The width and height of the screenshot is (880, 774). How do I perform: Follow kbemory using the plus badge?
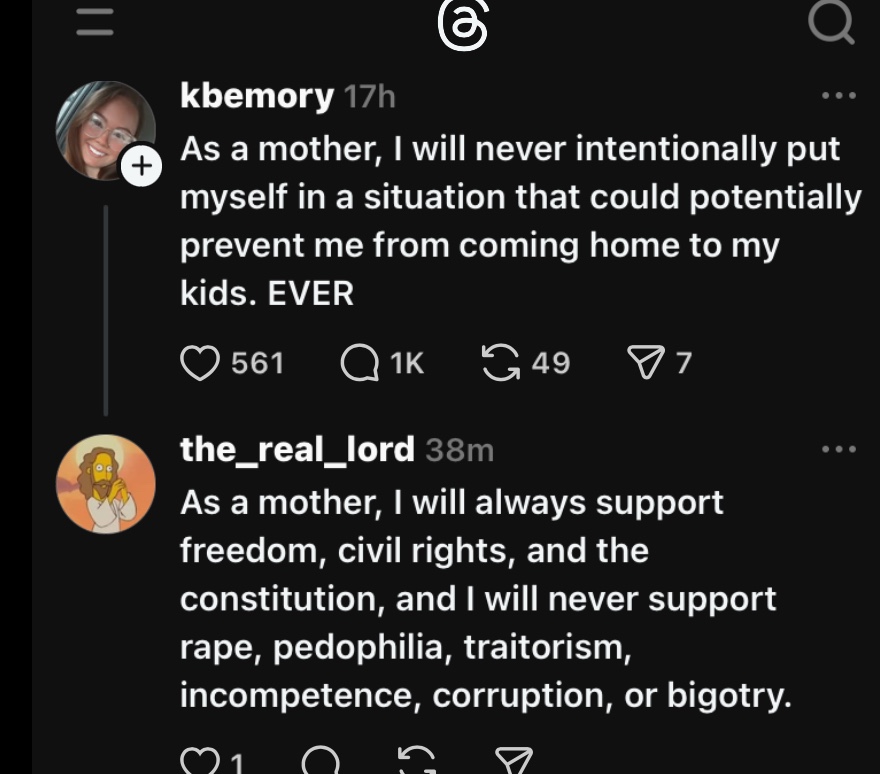click(x=141, y=167)
